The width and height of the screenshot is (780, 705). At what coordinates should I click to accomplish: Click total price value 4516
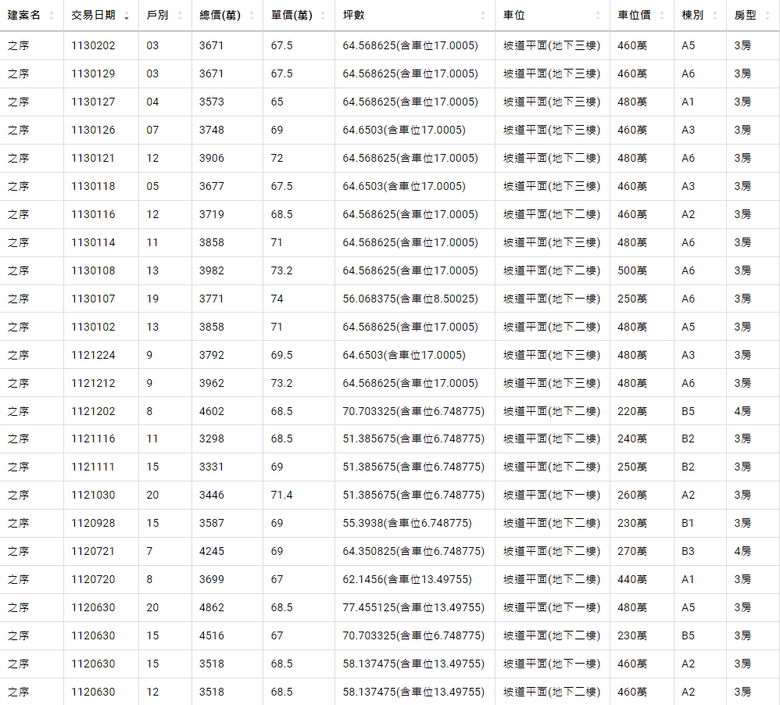point(211,636)
